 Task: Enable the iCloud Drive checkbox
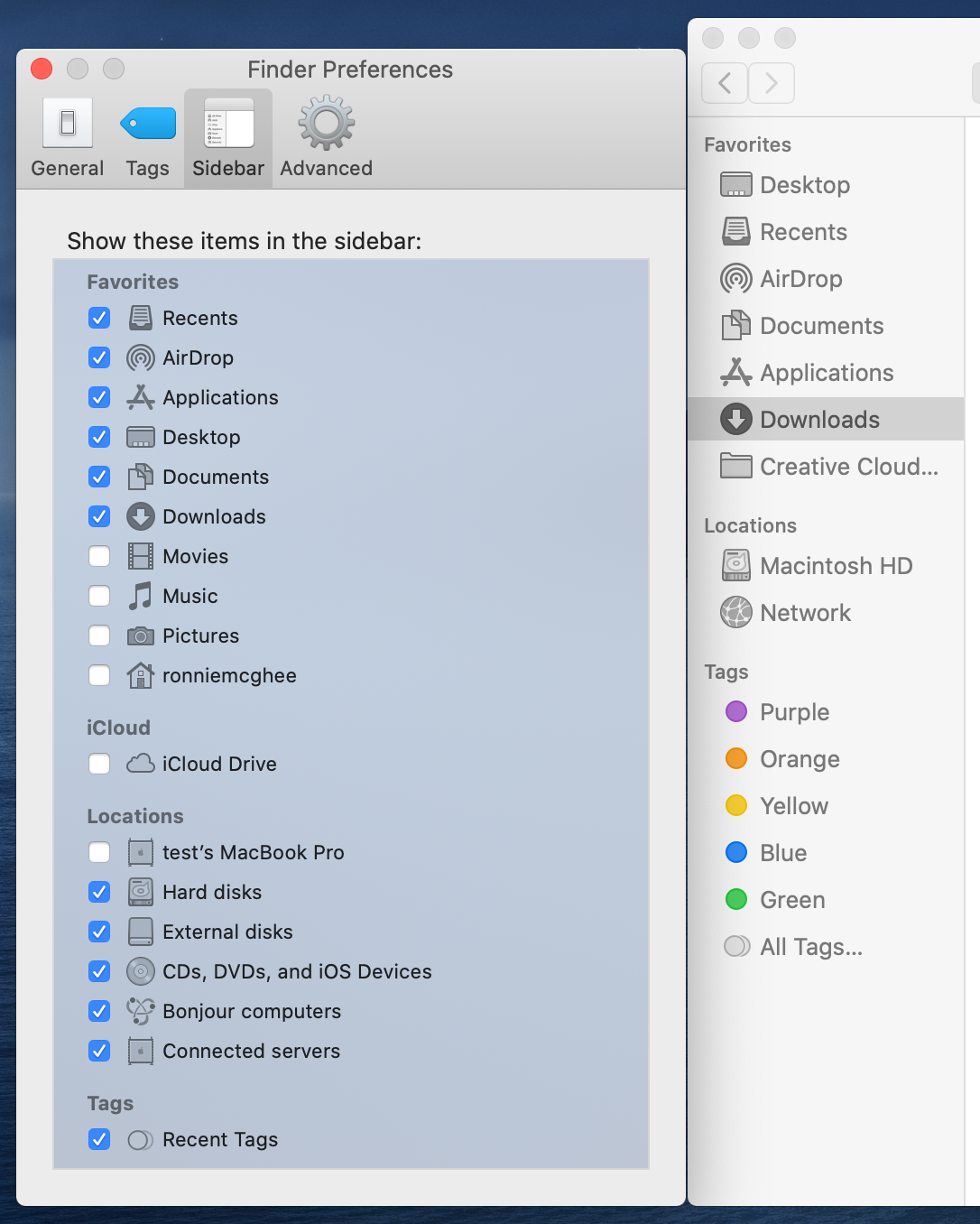(x=99, y=764)
